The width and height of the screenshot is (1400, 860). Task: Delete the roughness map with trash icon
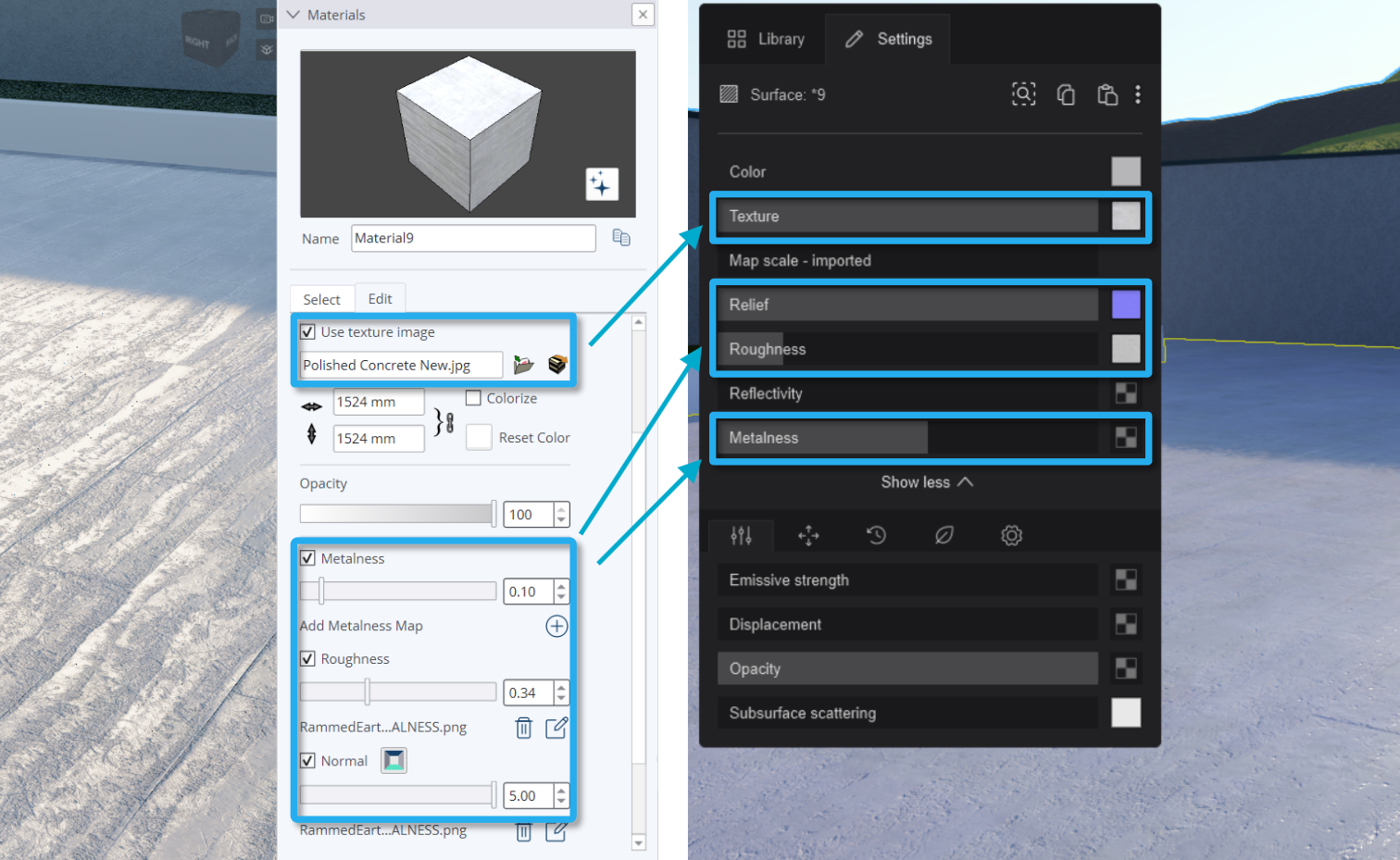(523, 728)
